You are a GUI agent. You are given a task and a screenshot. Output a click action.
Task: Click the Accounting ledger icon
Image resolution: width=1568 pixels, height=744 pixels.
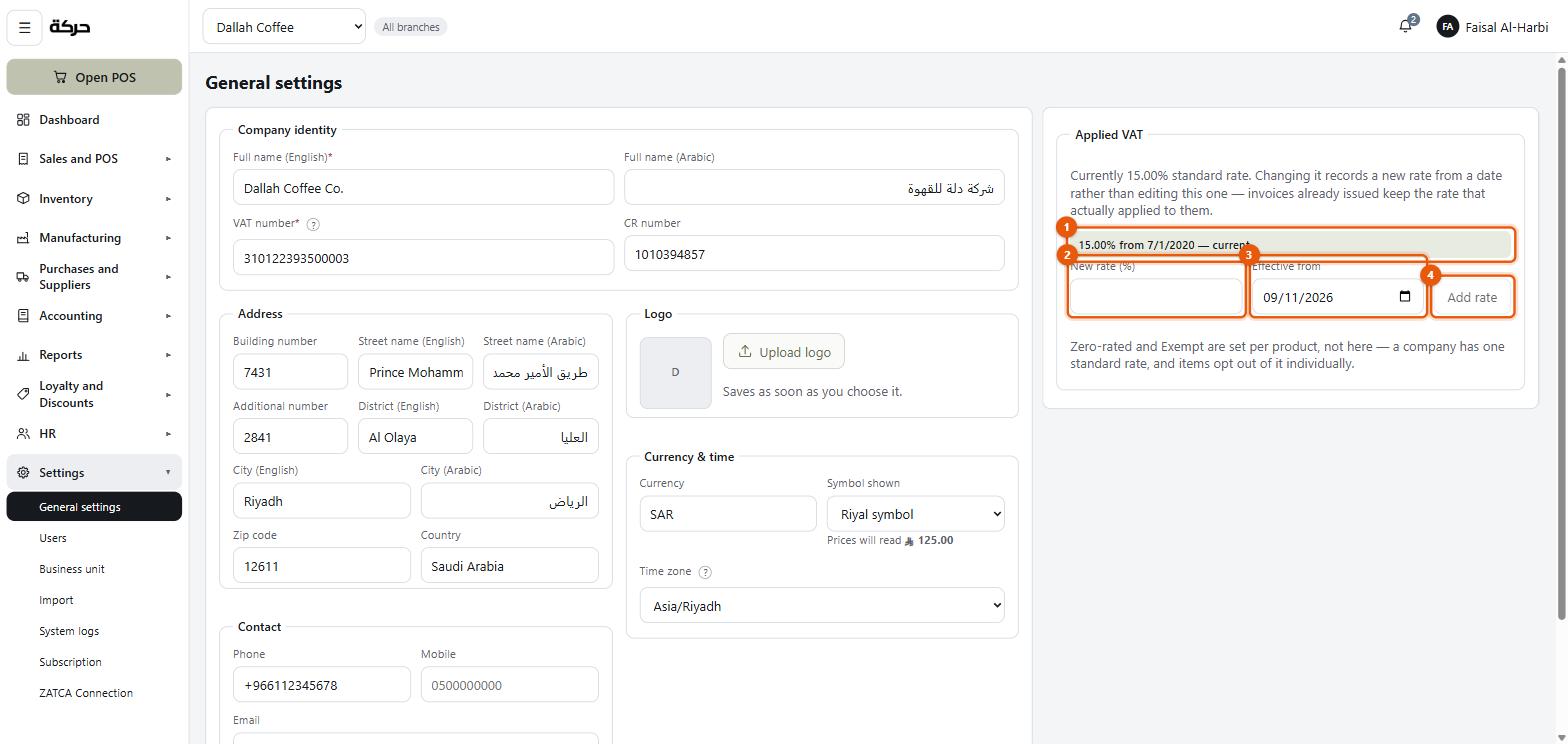[23, 316]
